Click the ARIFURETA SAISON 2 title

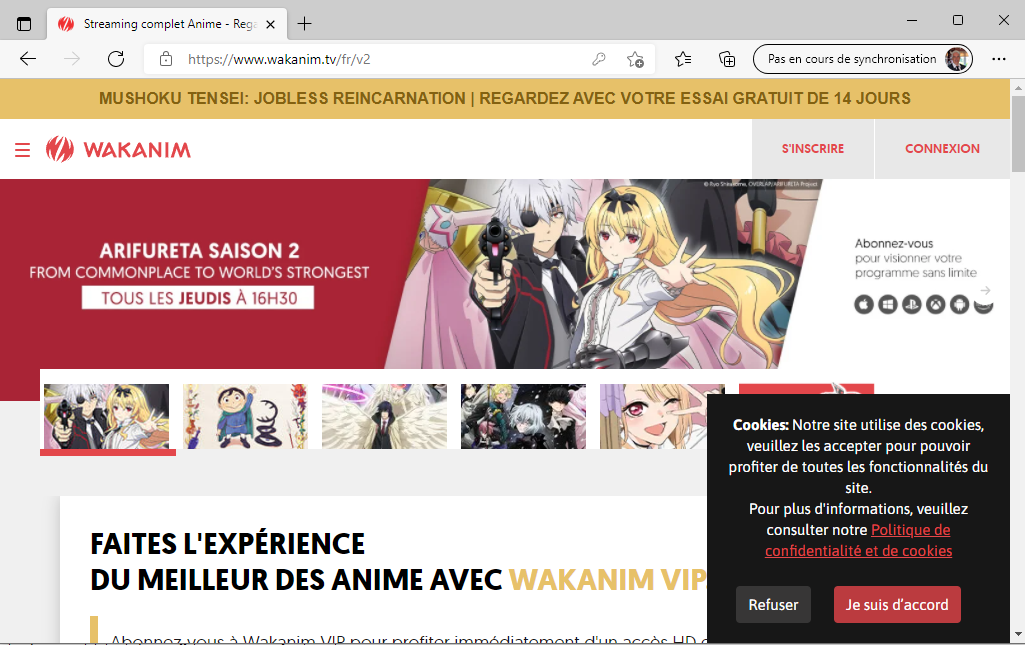click(199, 251)
